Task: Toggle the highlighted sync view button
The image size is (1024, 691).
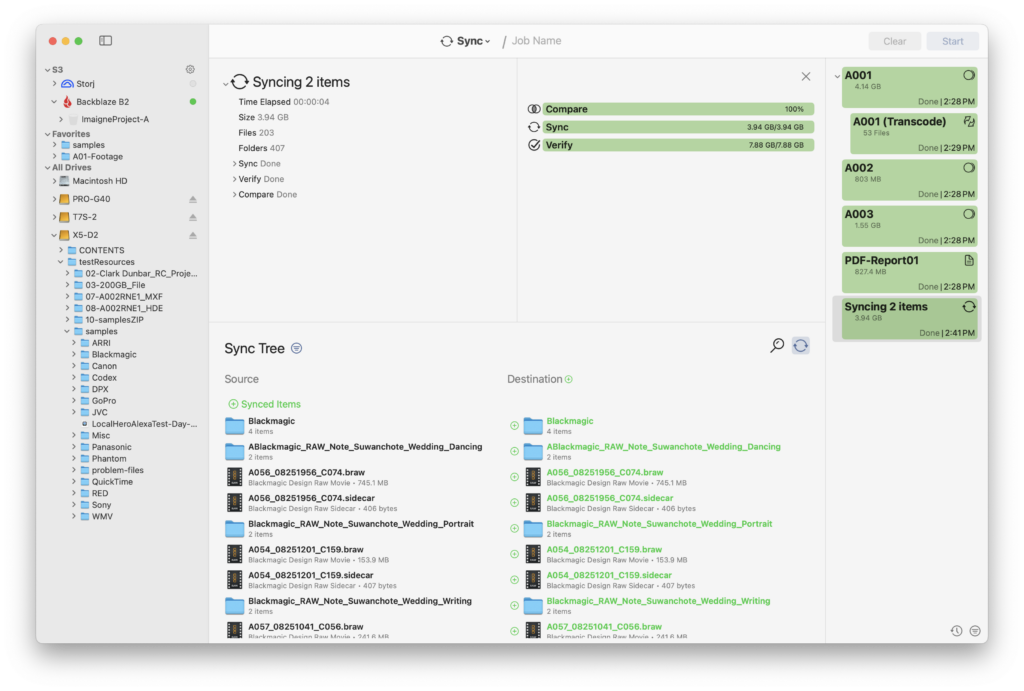Action: tap(800, 345)
